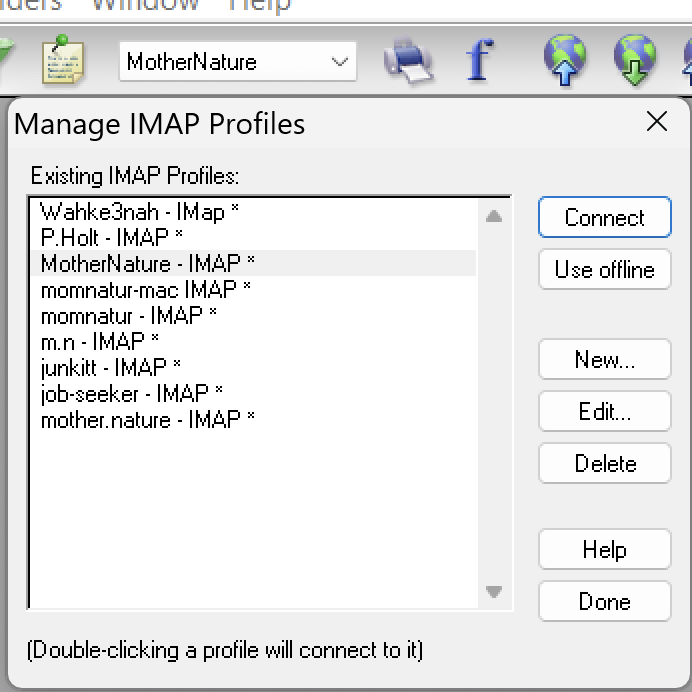
Task: Click the profile list scroll up arrow
Action: (x=494, y=215)
